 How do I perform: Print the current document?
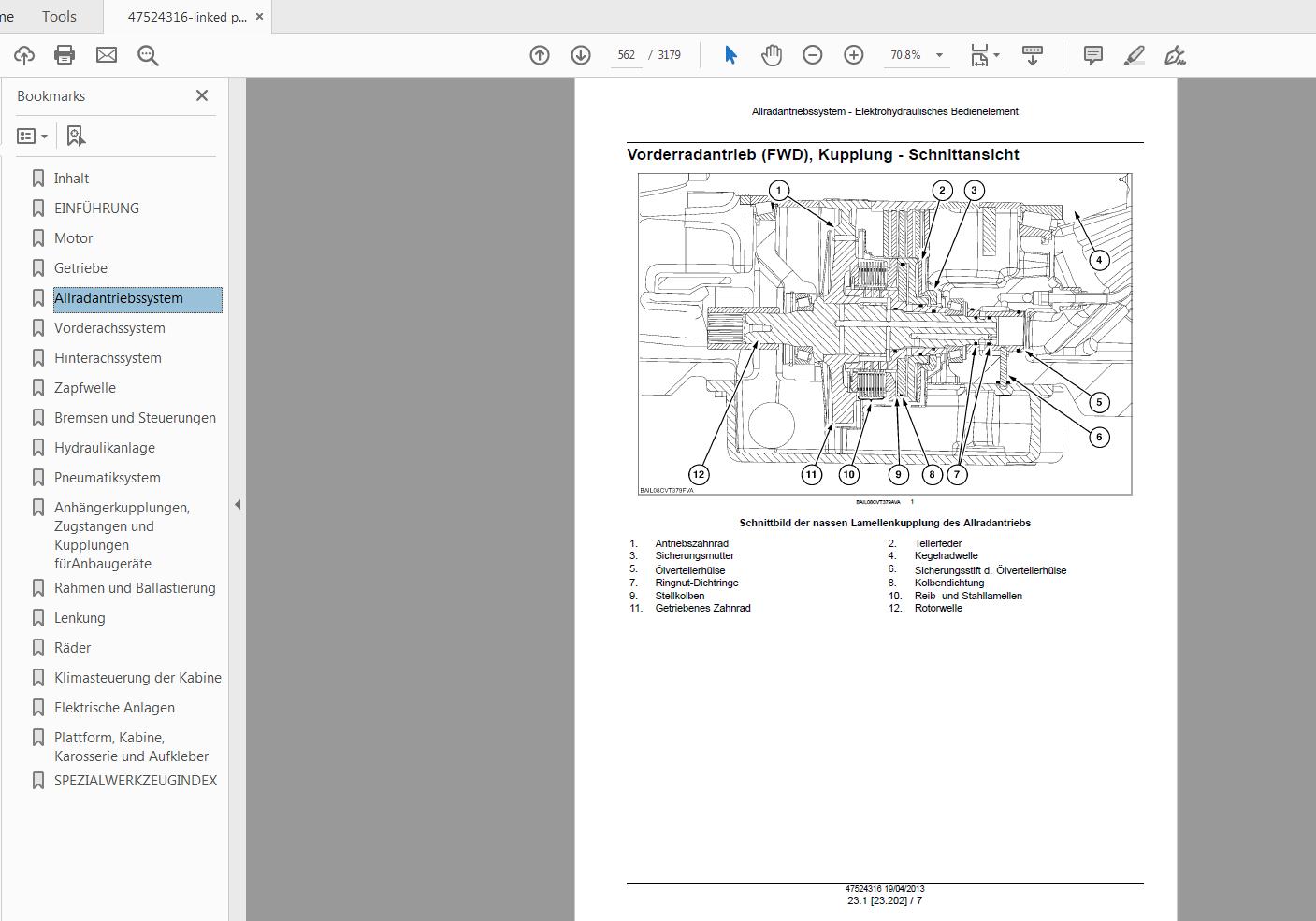click(x=64, y=55)
